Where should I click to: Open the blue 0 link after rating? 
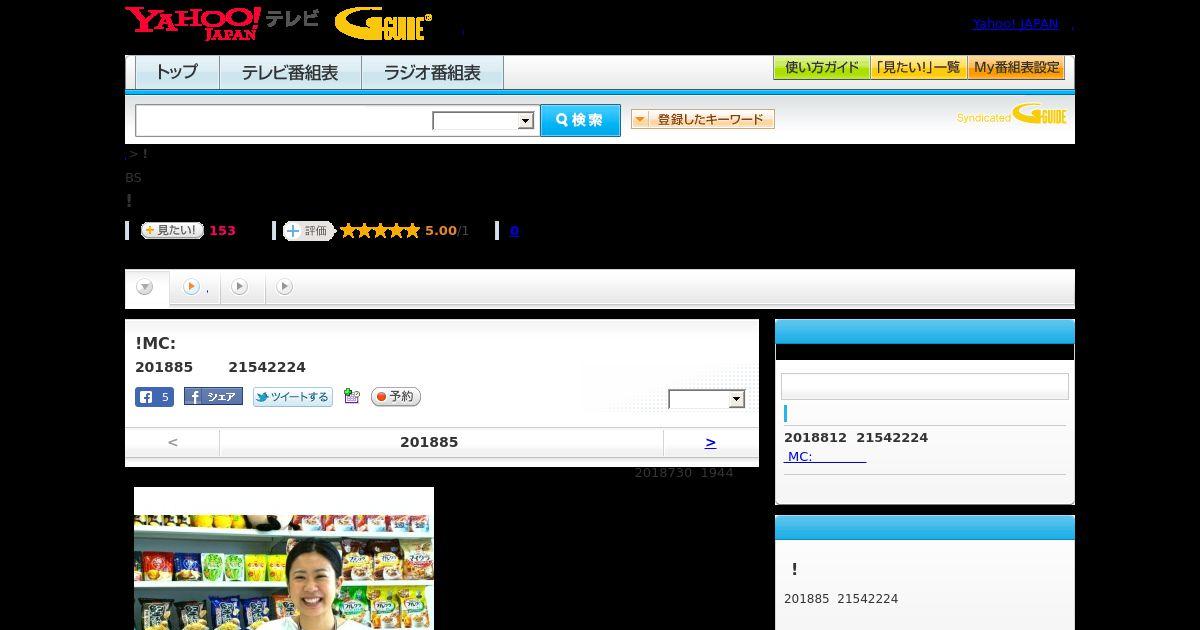pos(514,231)
